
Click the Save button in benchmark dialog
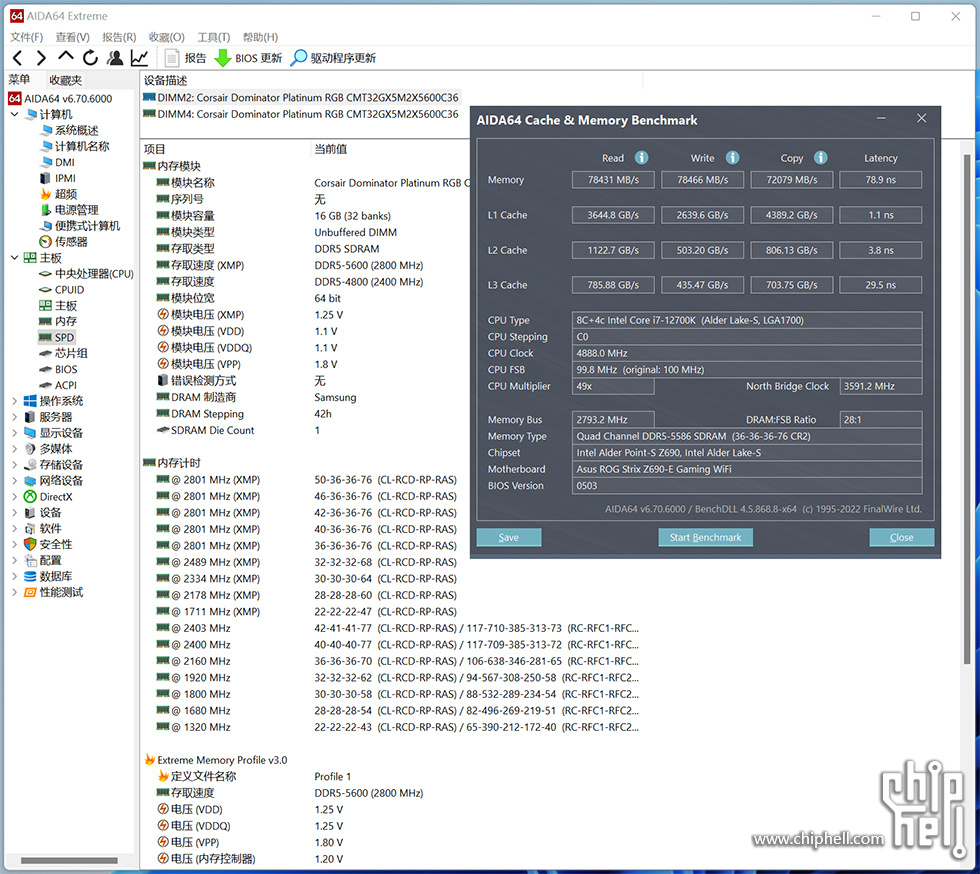(x=508, y=537)
